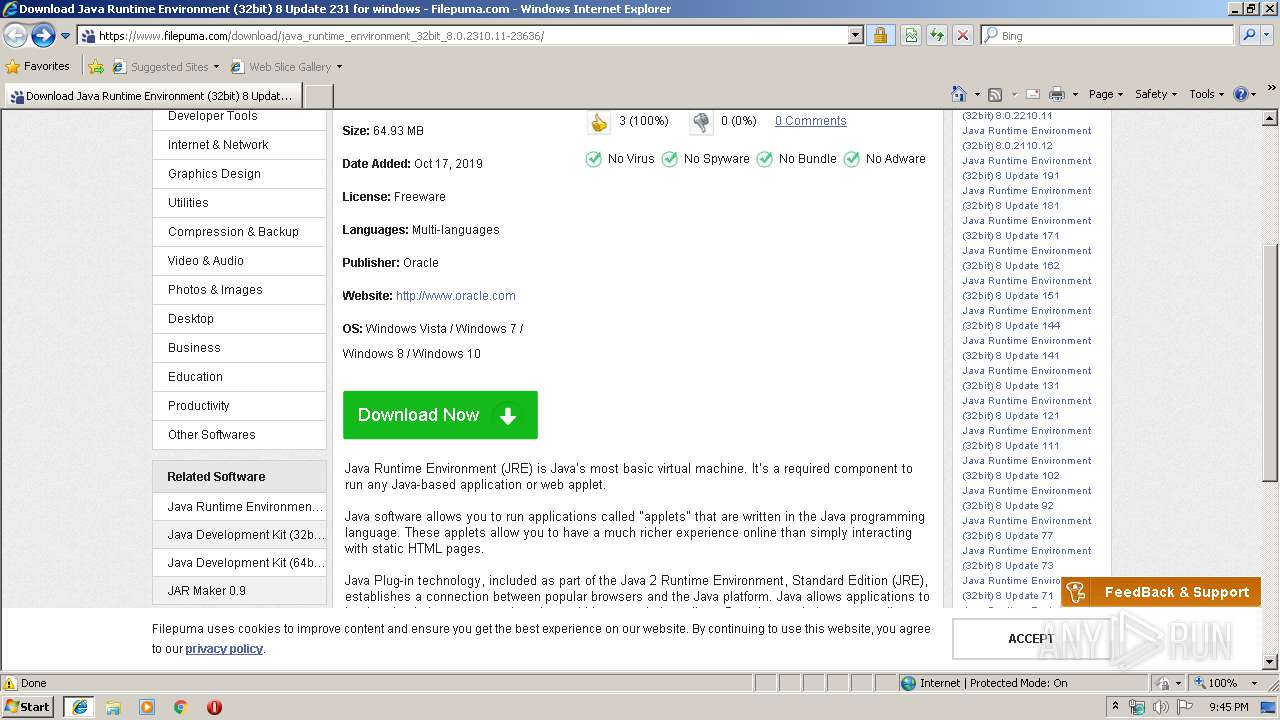1280x720 pixels.
Task: Click the URL address field
Action: pyautogui.click(x=462, y=35)
